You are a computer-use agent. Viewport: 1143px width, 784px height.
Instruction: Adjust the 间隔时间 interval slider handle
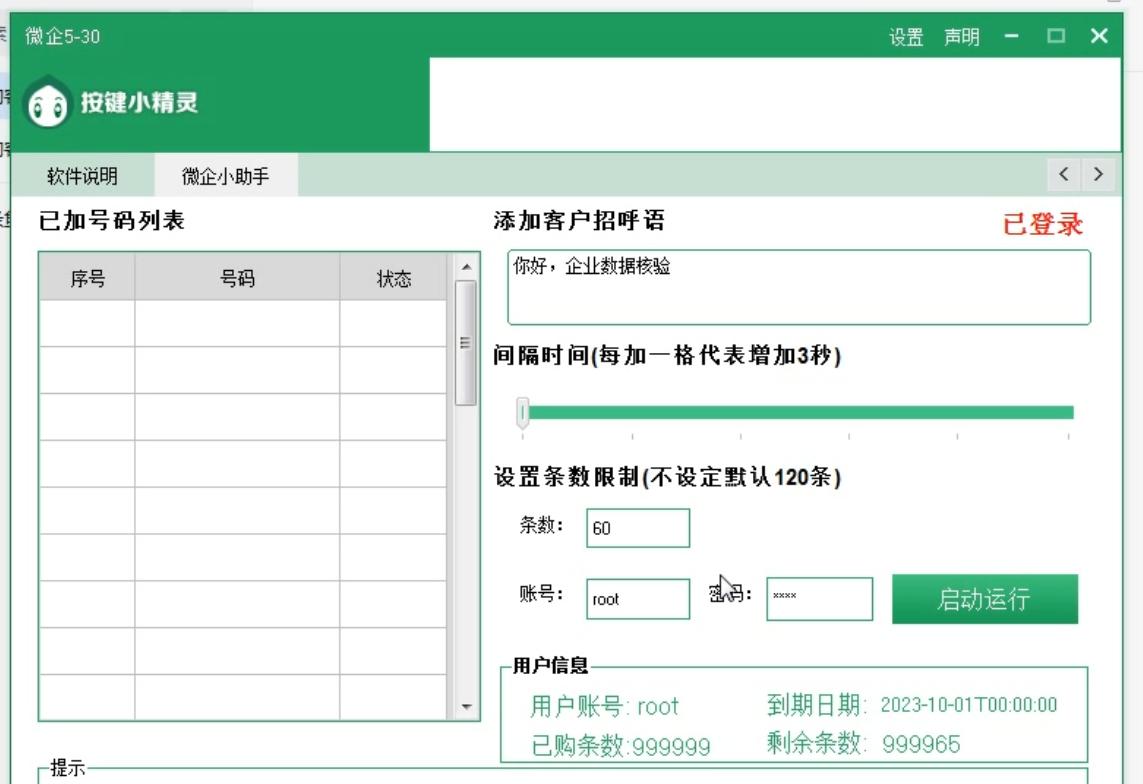coord(520,411)
